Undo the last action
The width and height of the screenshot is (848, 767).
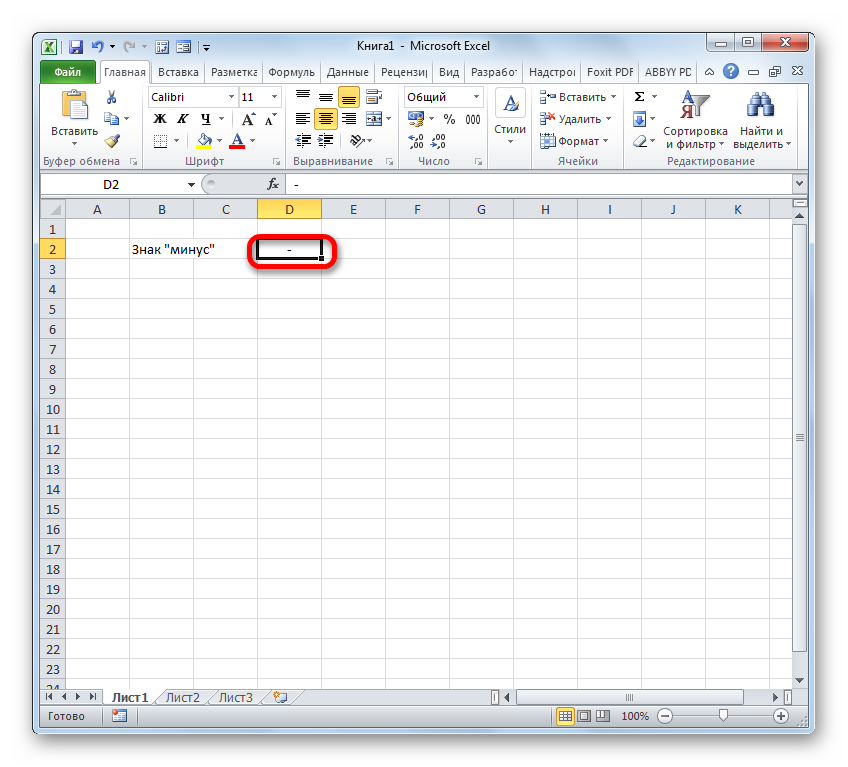tap(97, 47)
